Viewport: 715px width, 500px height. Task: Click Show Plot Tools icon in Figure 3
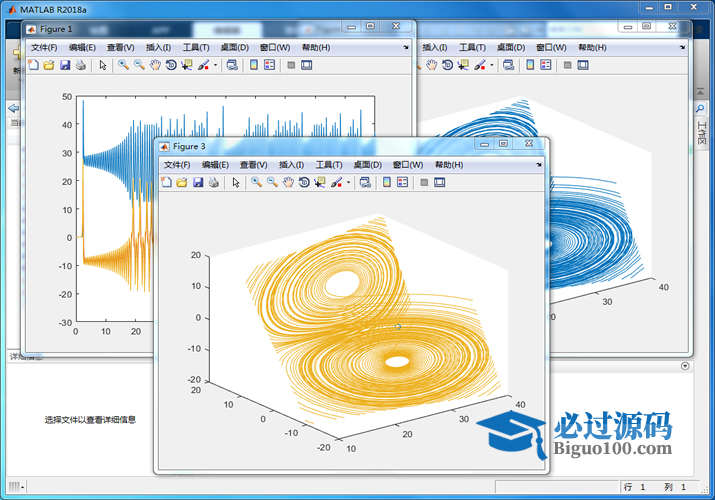click(x=439, y=183)
